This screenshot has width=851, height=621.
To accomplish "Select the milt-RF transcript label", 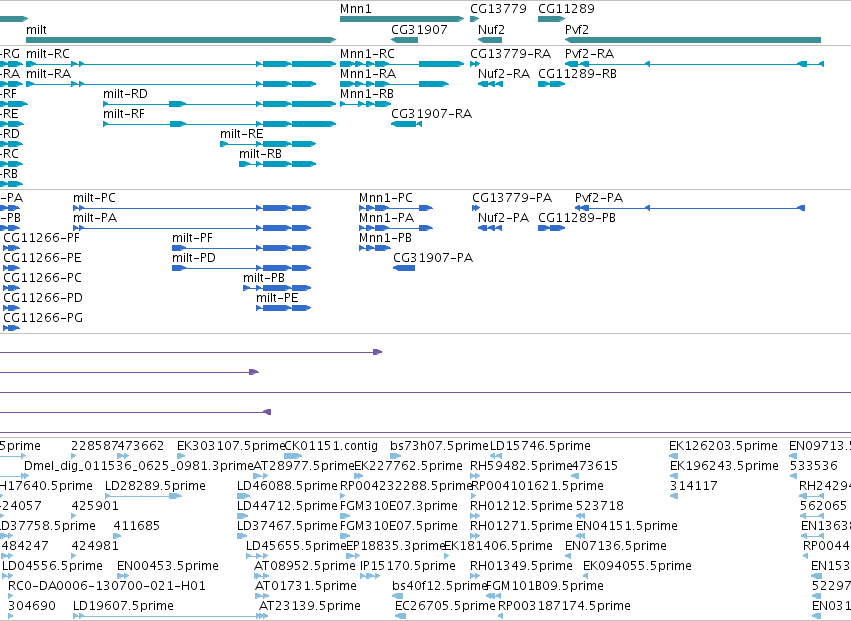I will coord(124,114).
